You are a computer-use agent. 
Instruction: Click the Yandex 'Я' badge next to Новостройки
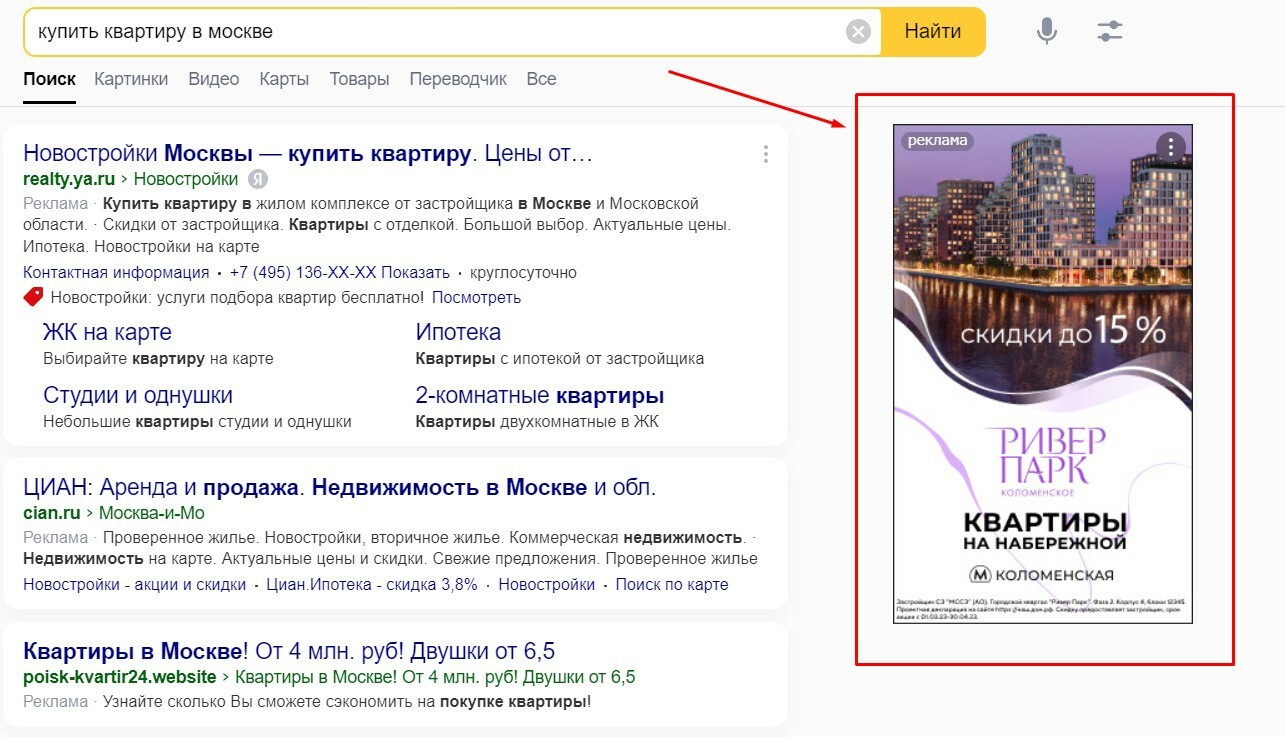point(258,179)
